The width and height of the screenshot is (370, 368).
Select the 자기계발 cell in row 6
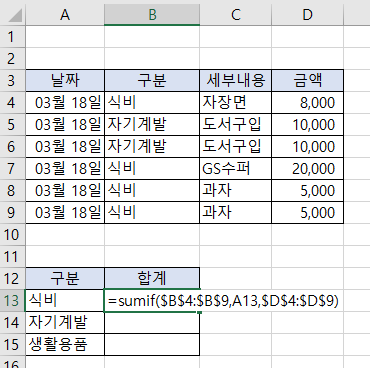152,147
